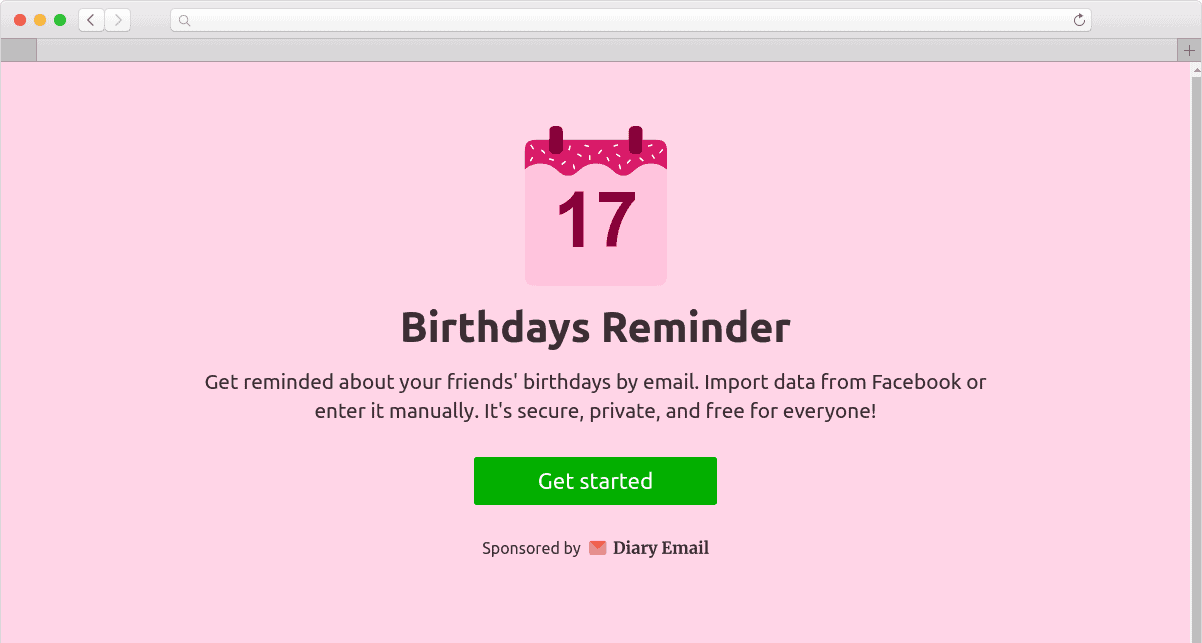Image resolution: width=1202 pixels, height=643 pixels.
Task: Click the description text about birthday reminders
Action: click(x=595, y=396)
